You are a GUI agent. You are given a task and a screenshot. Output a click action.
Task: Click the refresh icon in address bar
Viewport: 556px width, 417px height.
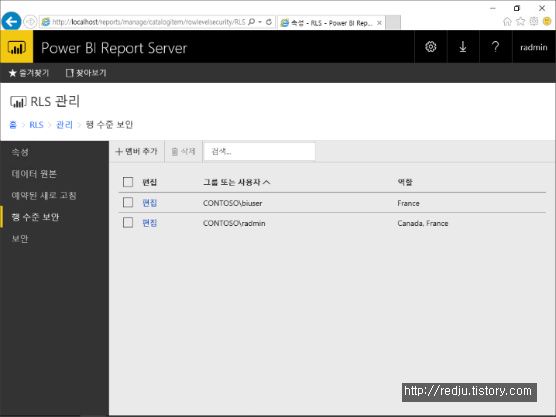pos(269,22)
